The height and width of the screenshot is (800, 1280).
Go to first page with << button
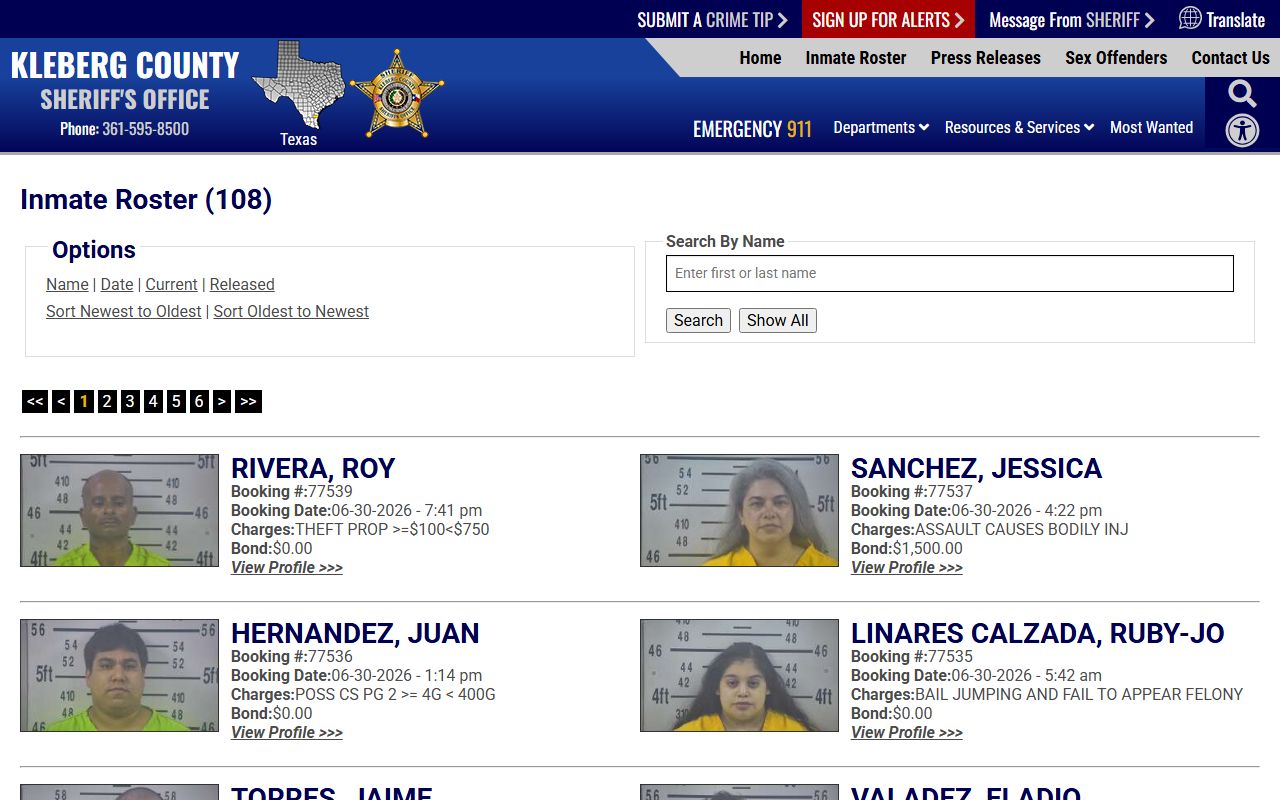coord(35,401)
